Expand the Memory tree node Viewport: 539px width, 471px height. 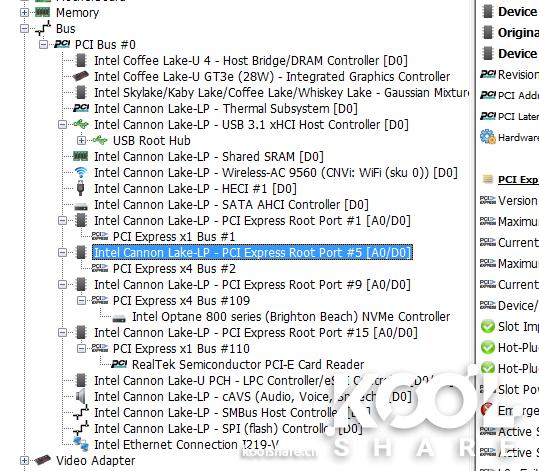(x=24, y=13)
